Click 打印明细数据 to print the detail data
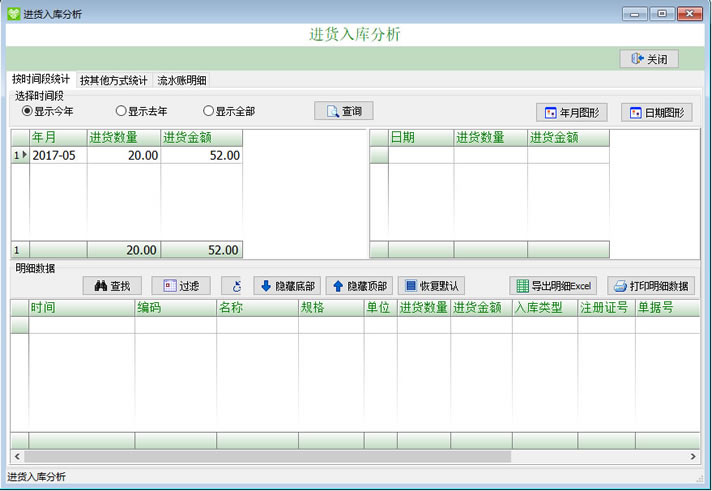The image size is (712, 491). [x=651, y=286]
